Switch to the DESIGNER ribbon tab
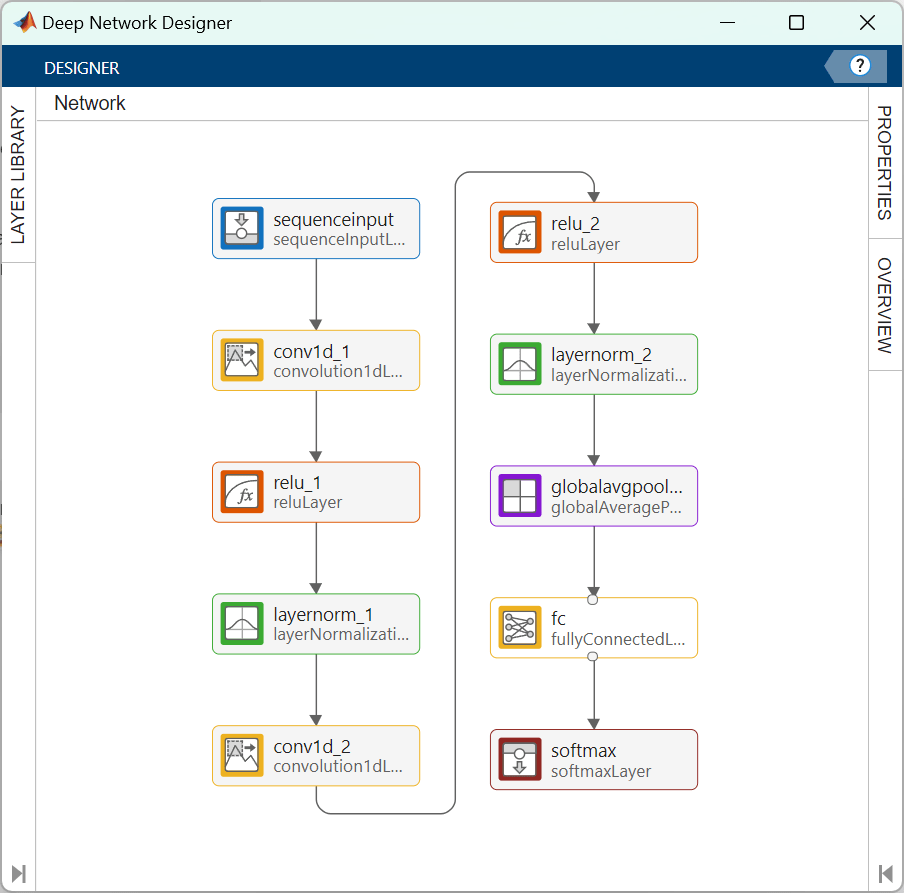This screenshot has height=893, width=904. click(81, 68)
